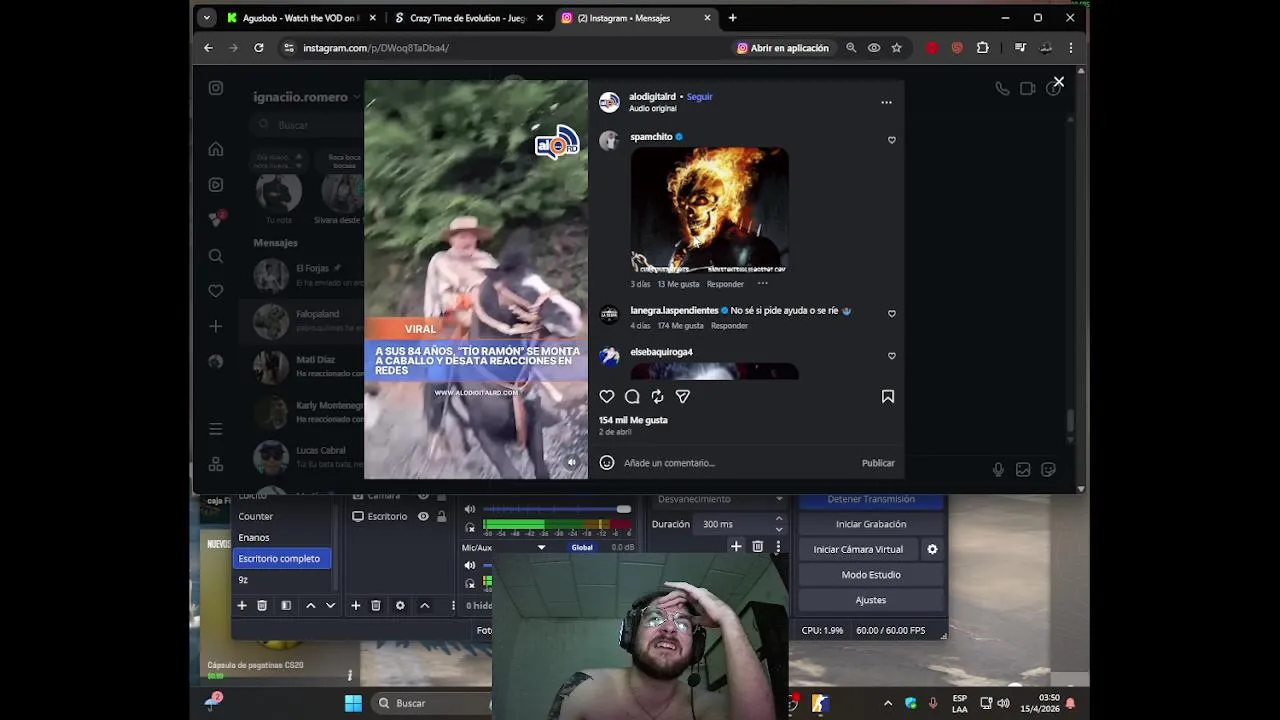Increase Duración 300 ms value

pos(779,520)
